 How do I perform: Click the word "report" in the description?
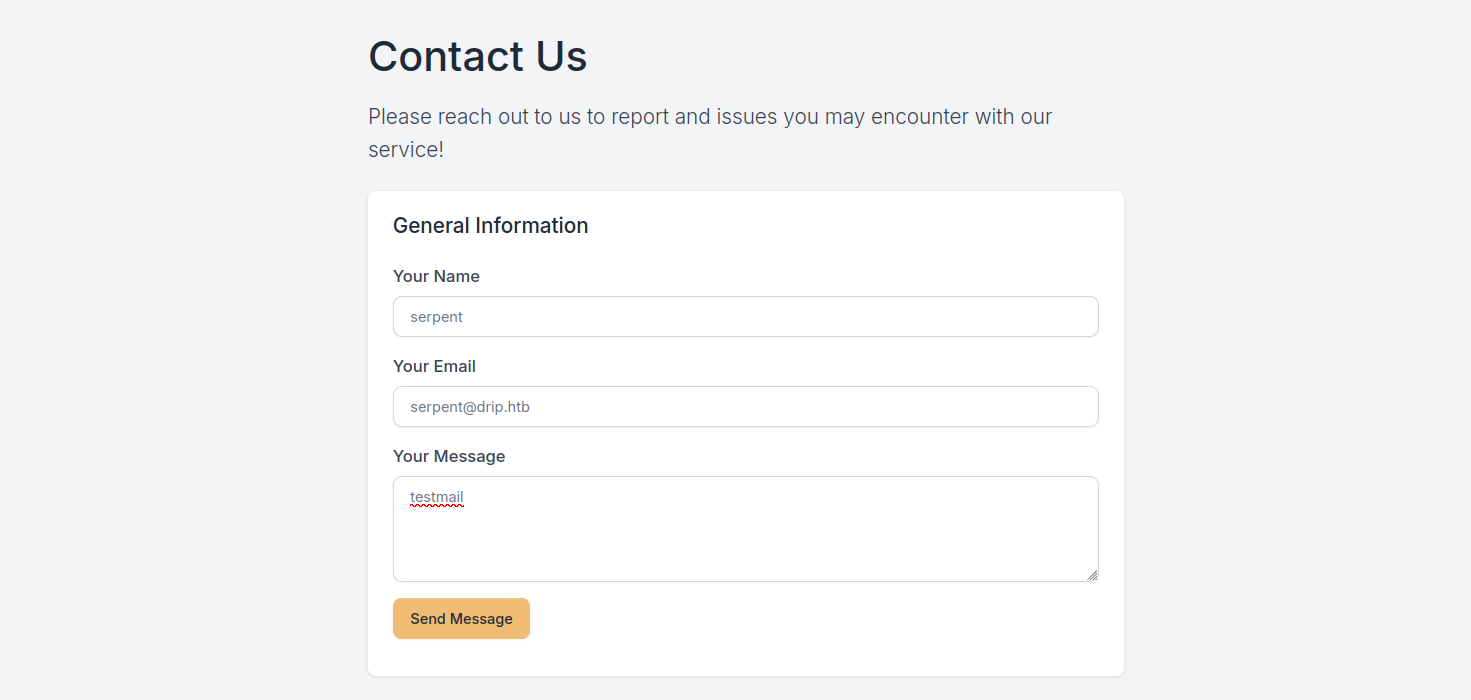640,117
